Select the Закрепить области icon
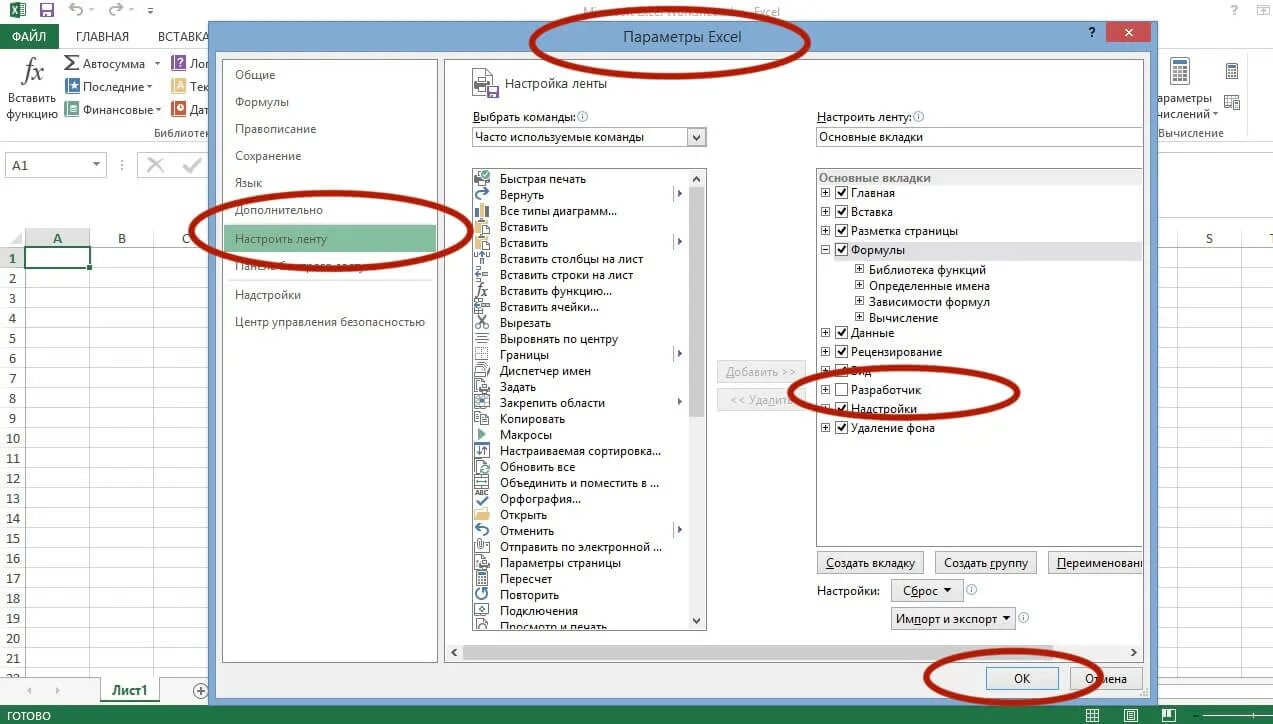 click(482, 403)
